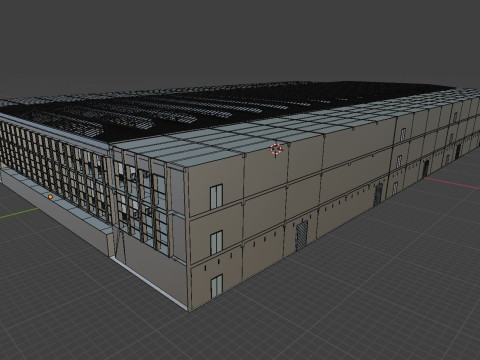Select the middle-floor window on the near corner wall
This screenshot has height=360, width=480.
point(217,242)
